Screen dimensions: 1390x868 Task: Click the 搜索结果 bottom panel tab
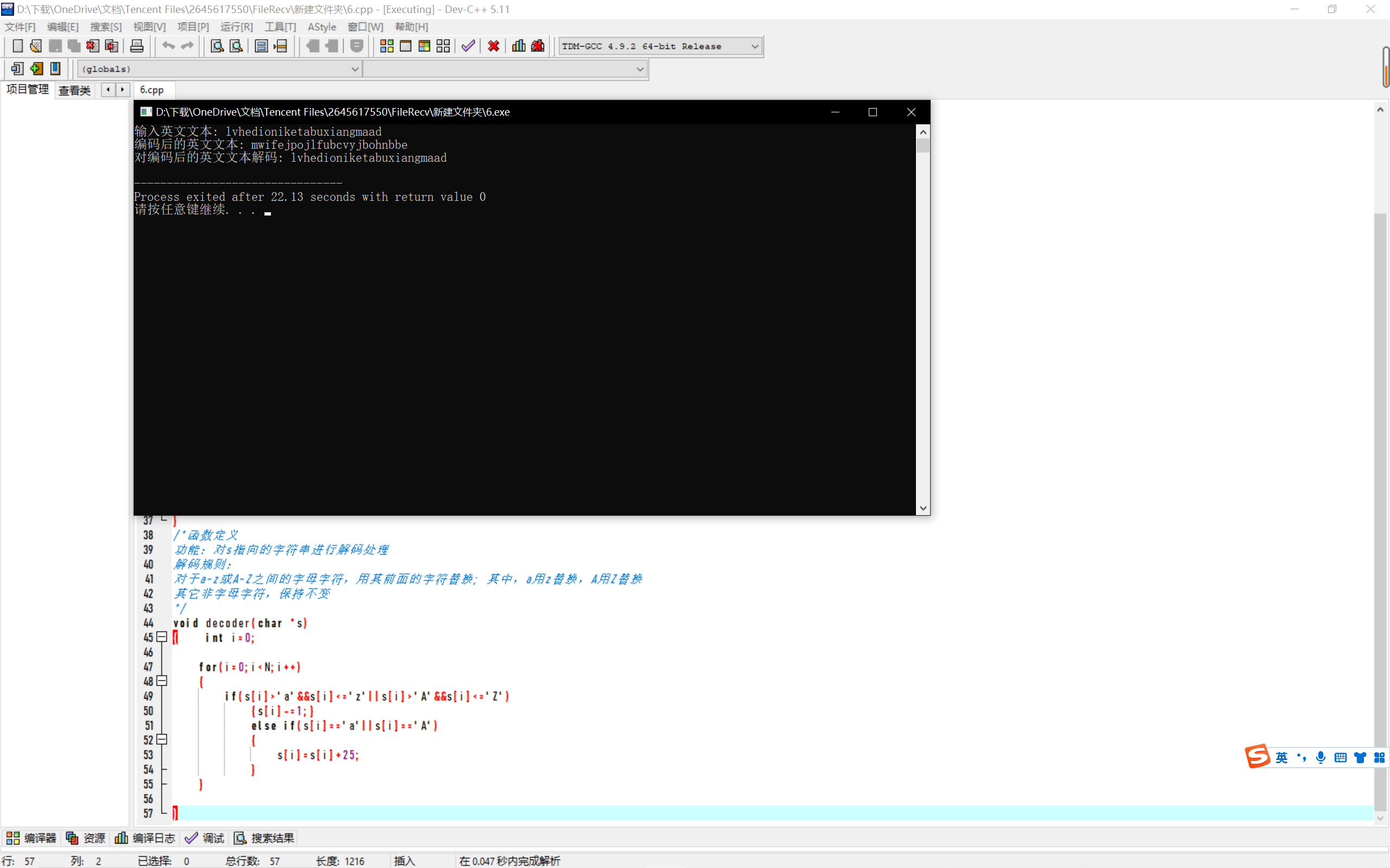(264, 838)
